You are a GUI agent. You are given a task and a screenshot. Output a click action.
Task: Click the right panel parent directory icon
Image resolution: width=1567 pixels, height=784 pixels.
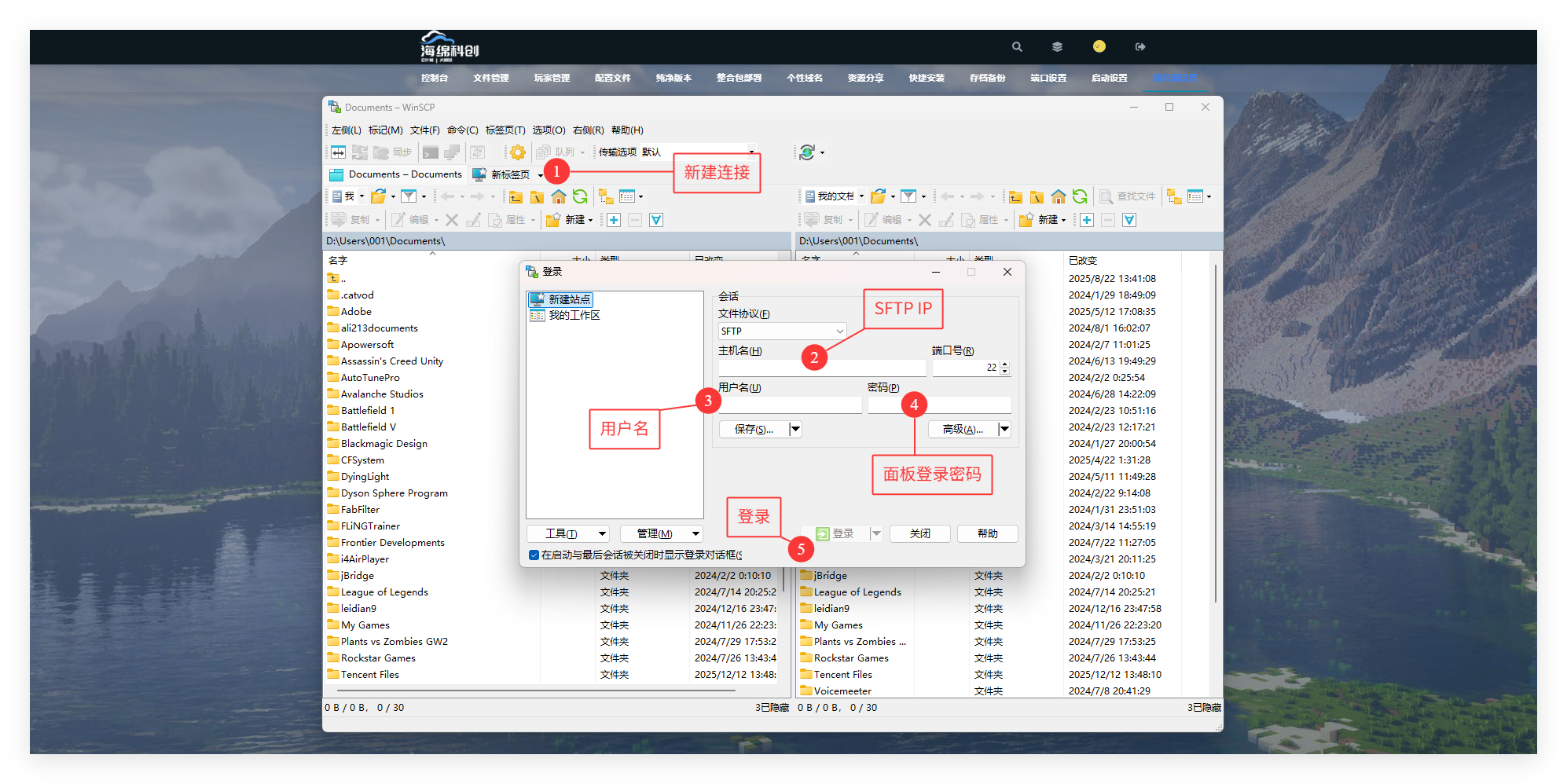tap(1016, 196)
